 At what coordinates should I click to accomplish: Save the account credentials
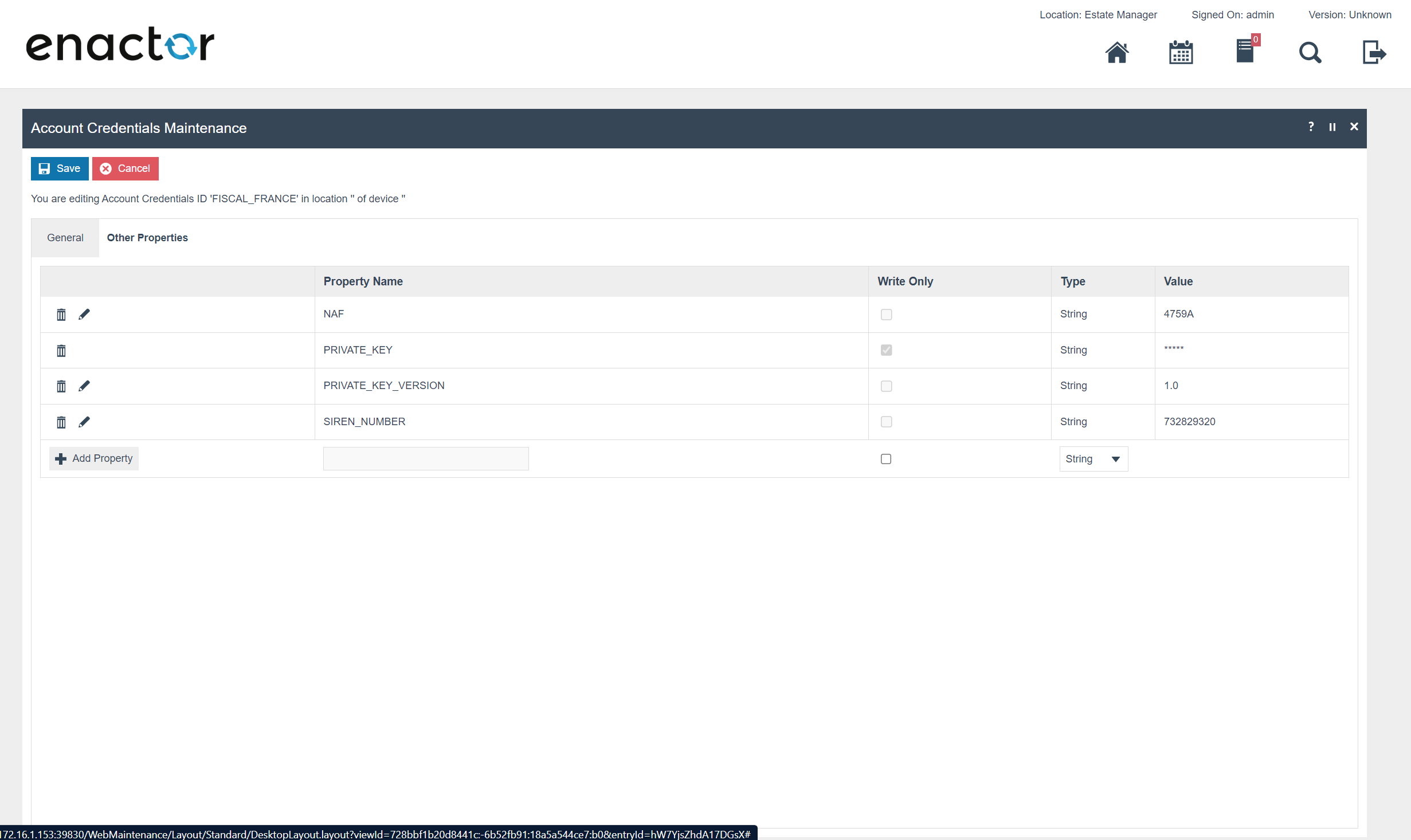click(60, 168)
